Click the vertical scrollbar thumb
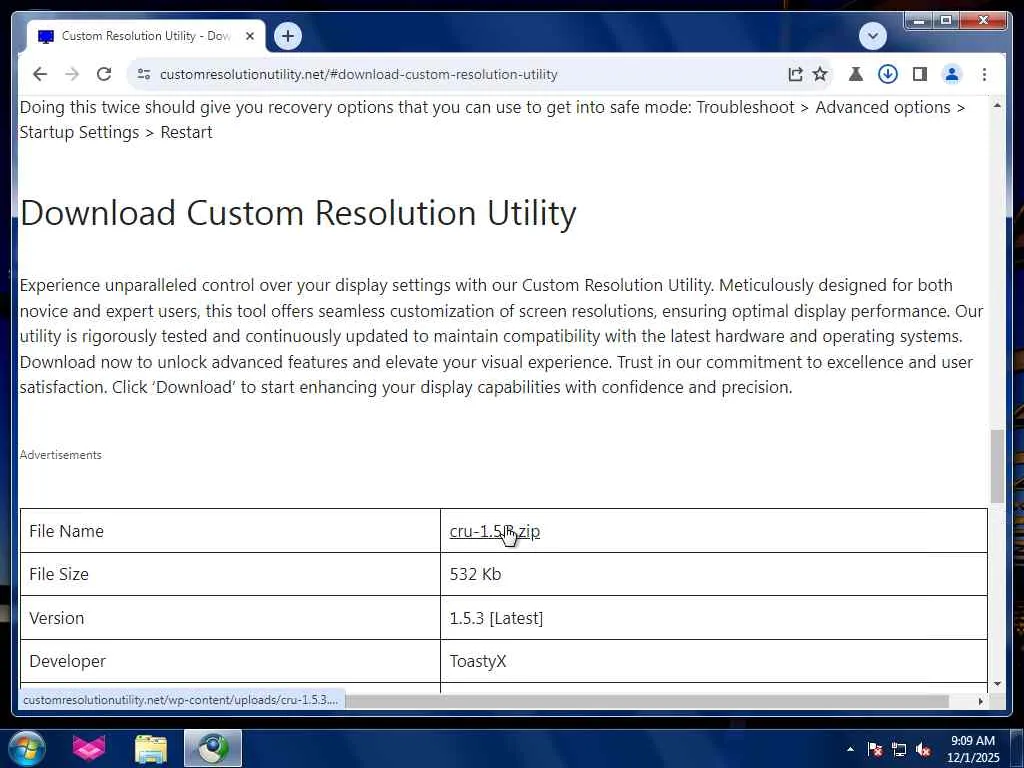The height and width of the screenshot is (768, 1024). pyautogui.click(x=997, y=466)
